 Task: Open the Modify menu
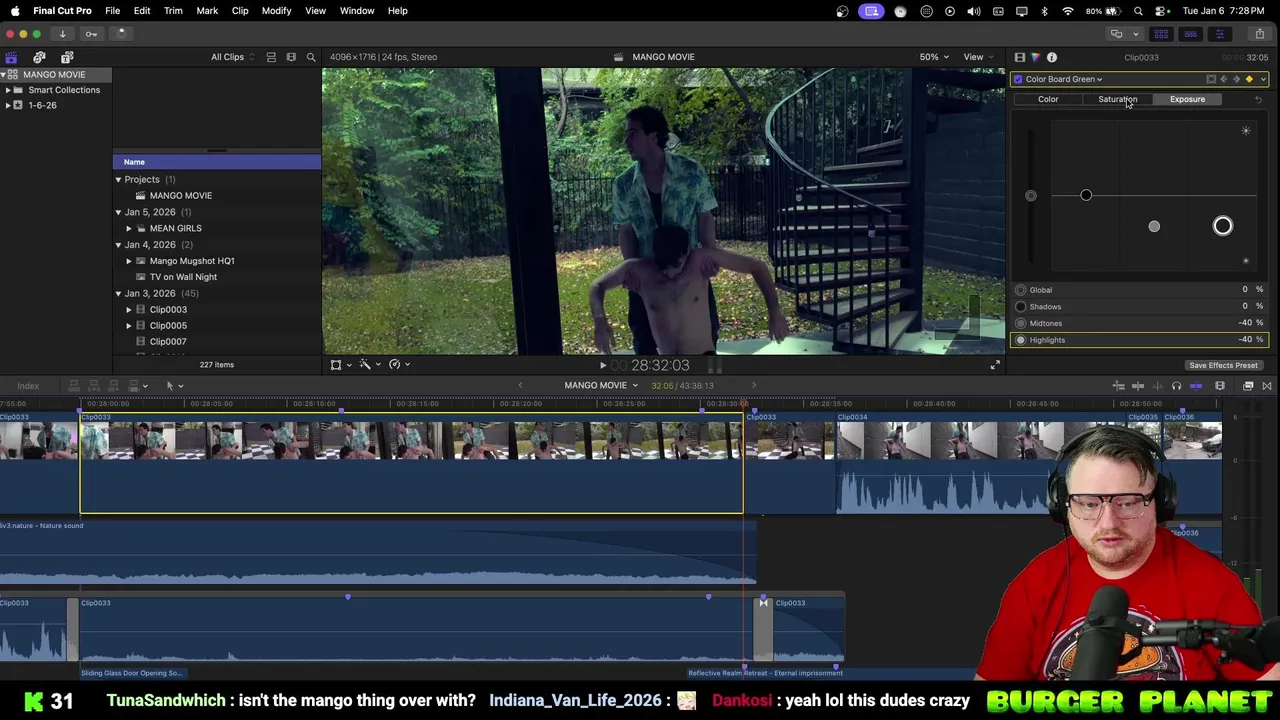[x=276, y=11]
